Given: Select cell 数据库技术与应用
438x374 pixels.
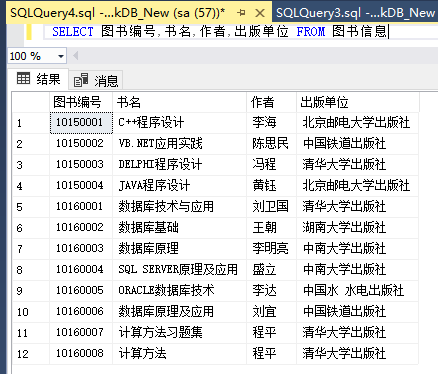Looking at the screenshot, I should point(180,207).
